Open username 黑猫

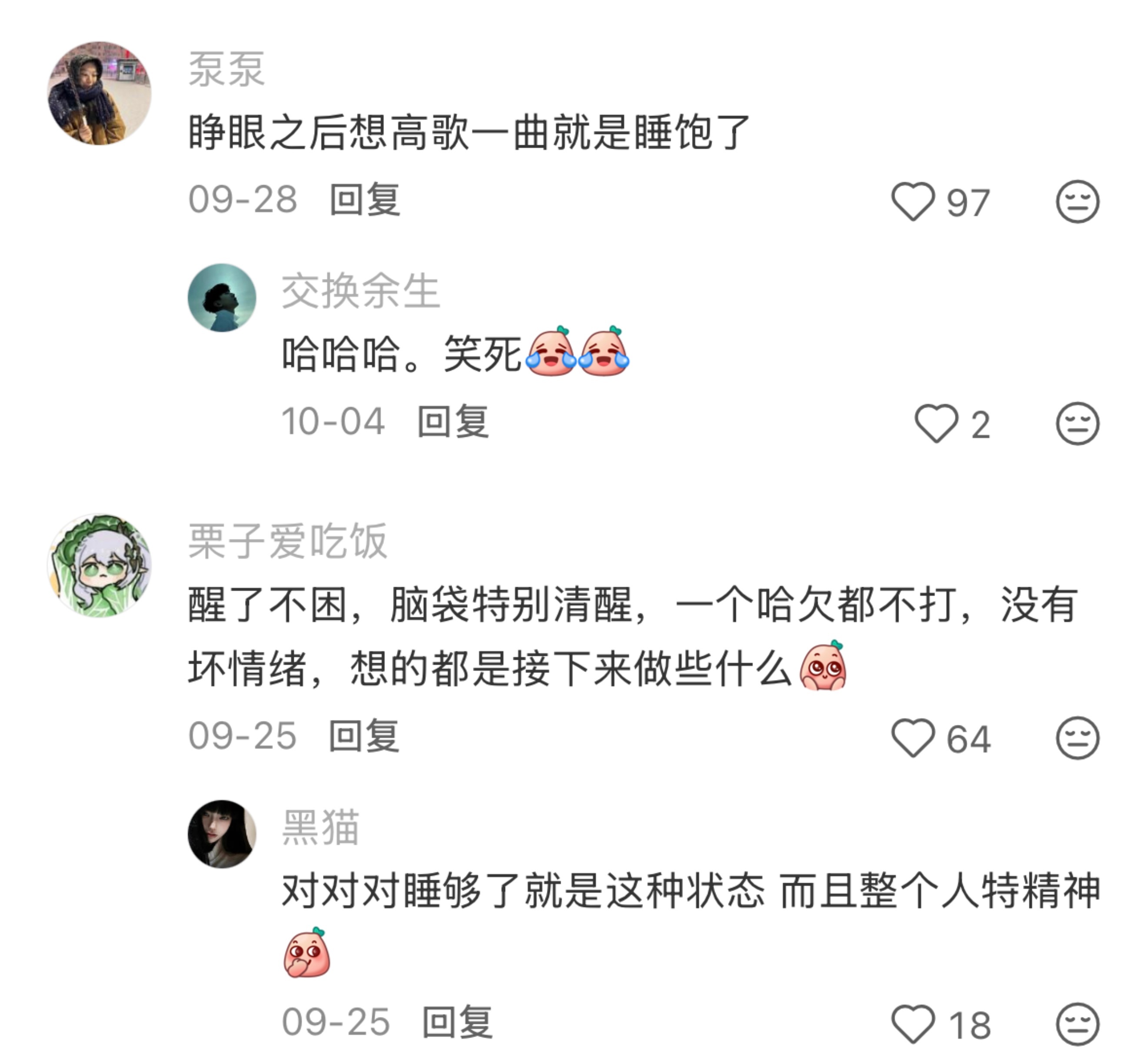point(320,827)
